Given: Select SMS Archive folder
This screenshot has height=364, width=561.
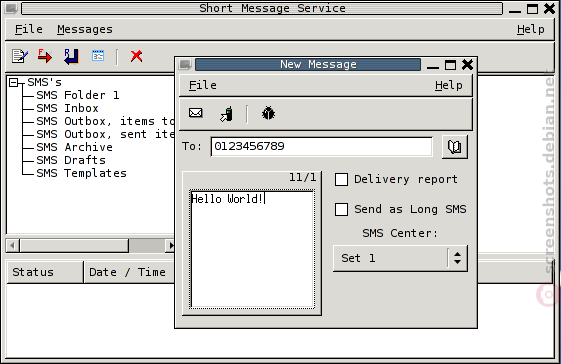Looking at the screenshot, I should (x=74, y=147).
